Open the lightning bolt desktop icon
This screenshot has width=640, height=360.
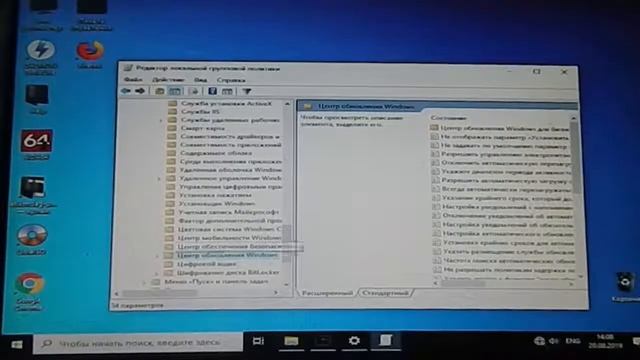tap(40, 56)
